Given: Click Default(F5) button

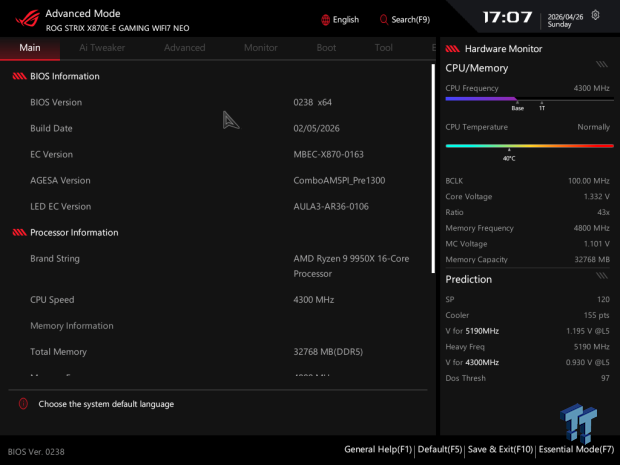Looking at the screenshot, I should tap(440, 450).
